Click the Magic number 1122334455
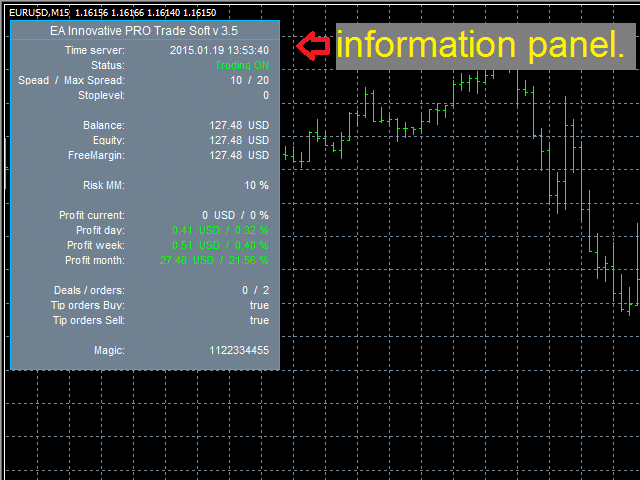The width and height of the screenshot is (640, 480). point(239,350)
